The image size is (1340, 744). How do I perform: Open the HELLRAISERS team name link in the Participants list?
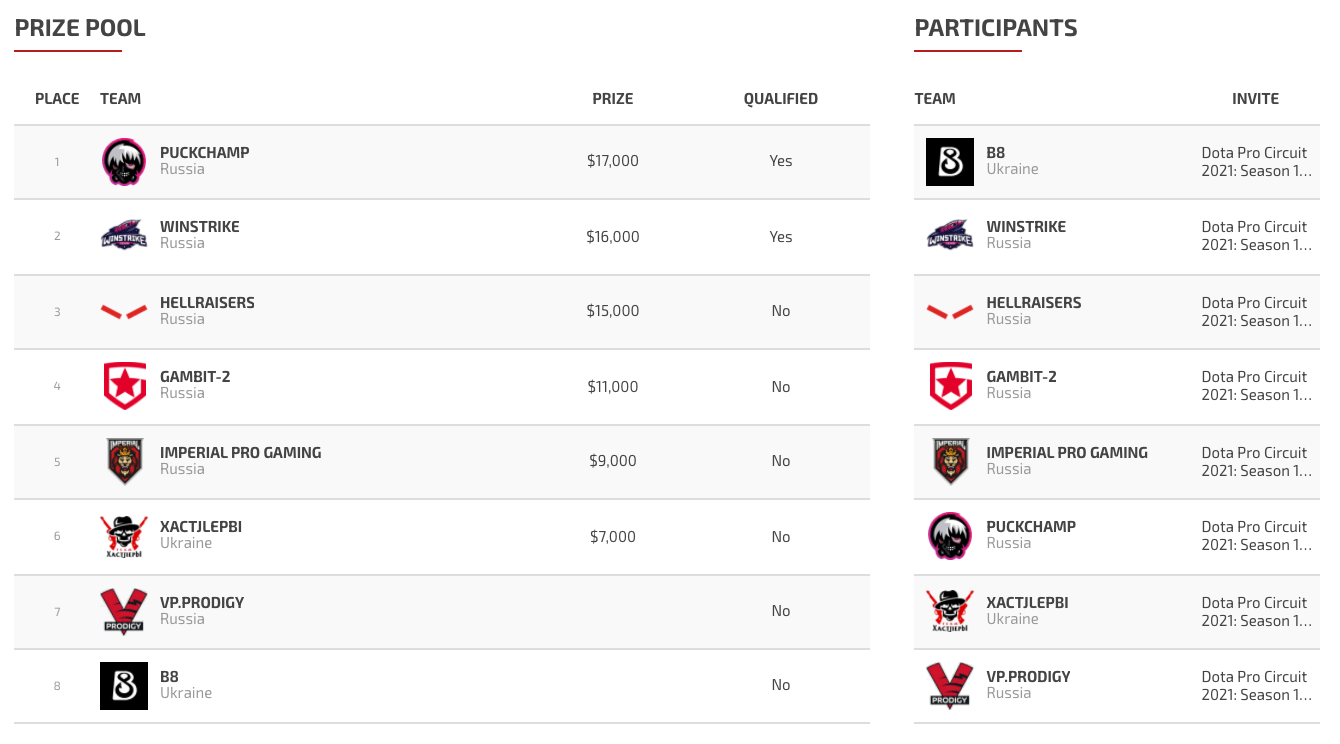(1034, 303)
